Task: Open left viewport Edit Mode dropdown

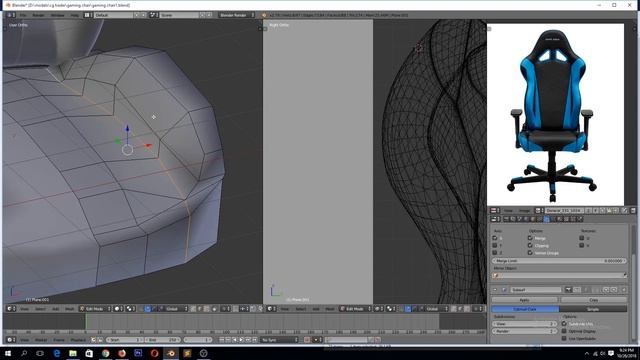Action: tap(95, 309)
